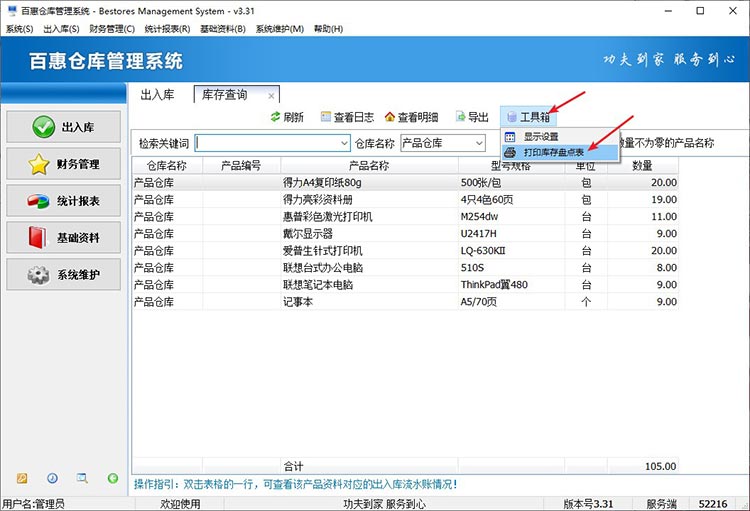Image resolution: width=750 pixels, height=511 pixels.
Task: Click quantity 11.00 cell
Action: (643, 217)
